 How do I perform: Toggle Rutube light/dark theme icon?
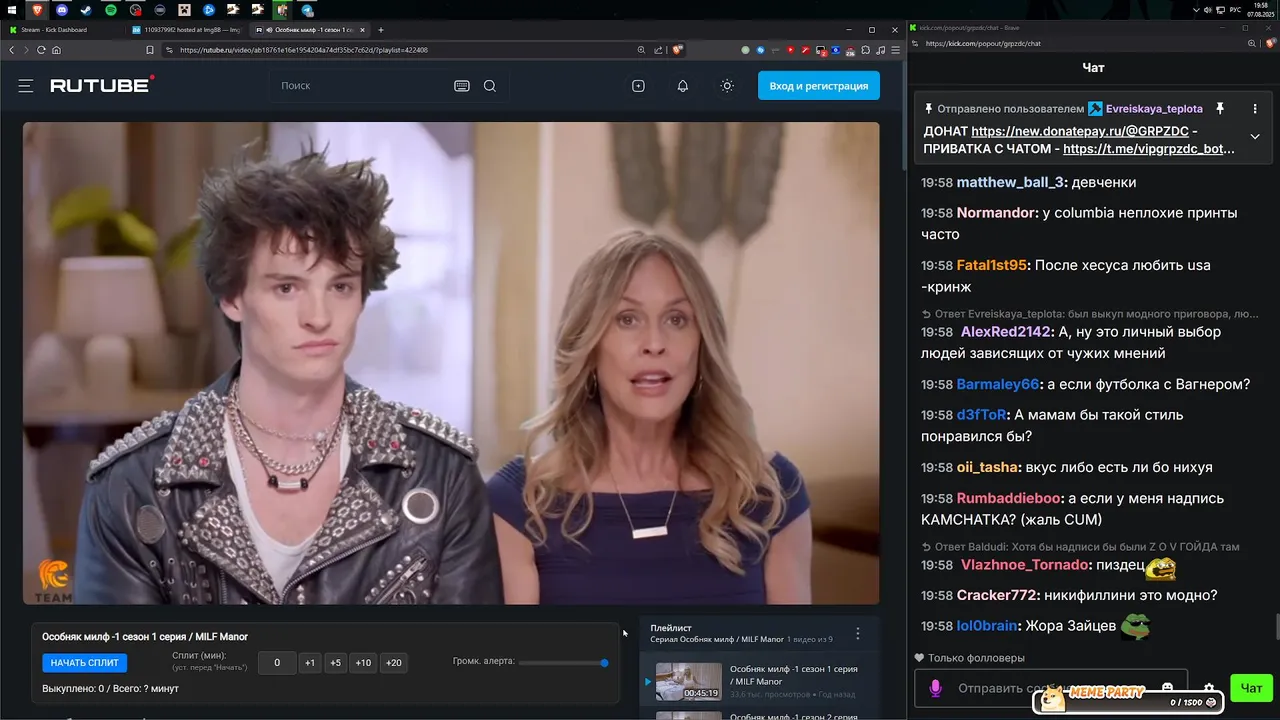(x=727, y=86)
